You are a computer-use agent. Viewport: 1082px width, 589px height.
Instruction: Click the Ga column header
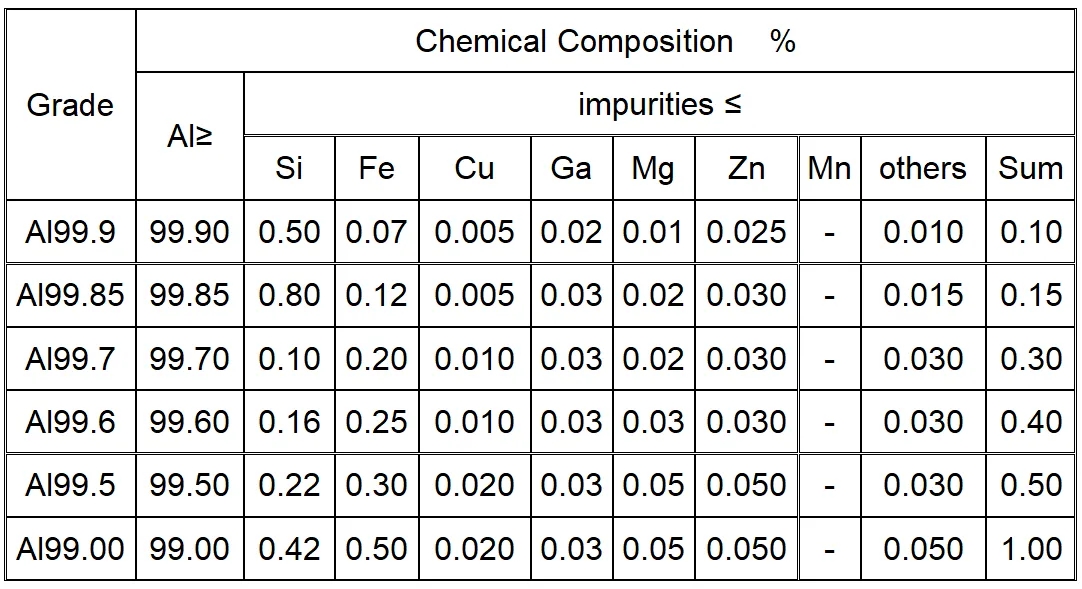tap(571, 168)
